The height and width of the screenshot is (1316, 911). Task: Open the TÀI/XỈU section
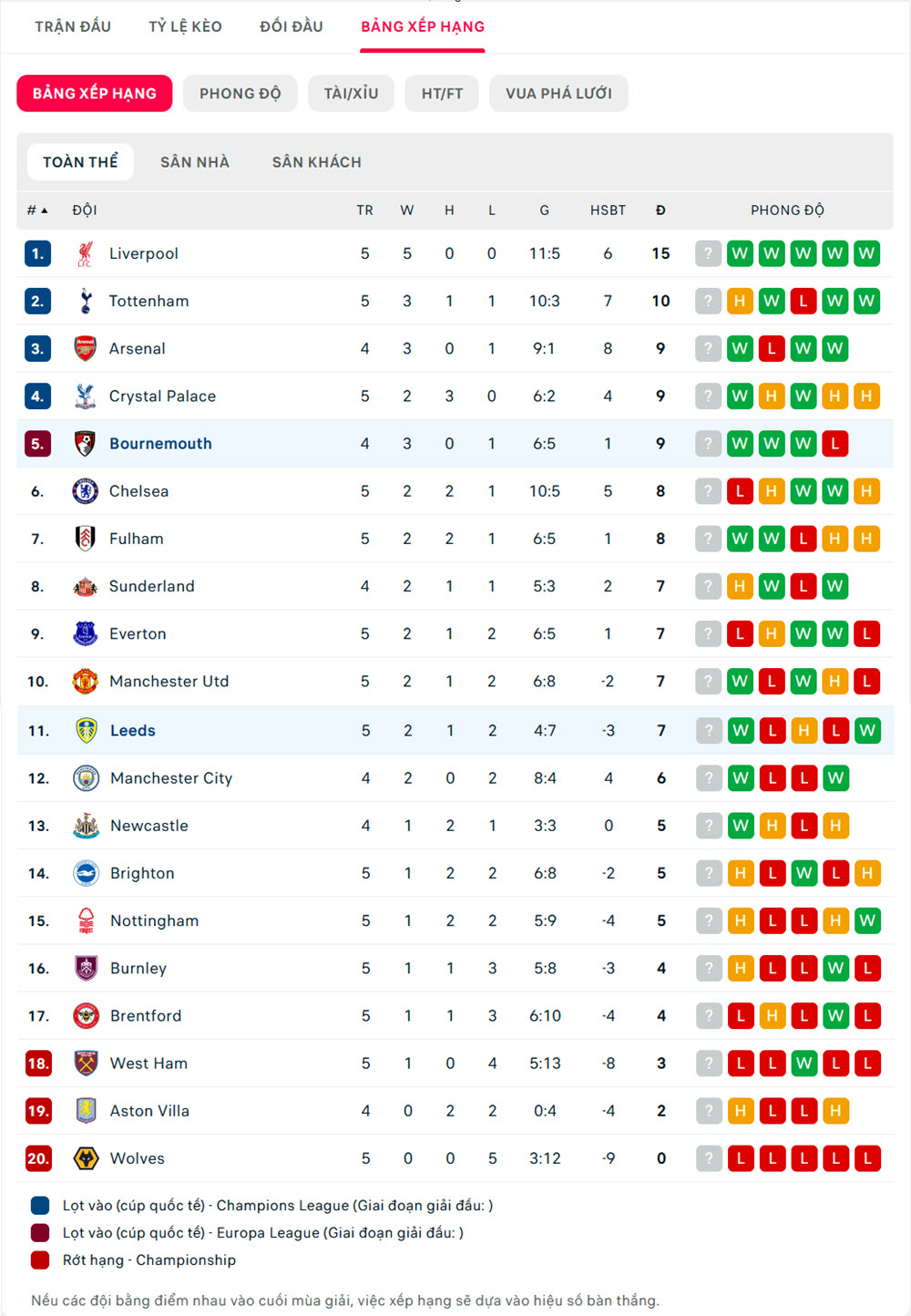(351, 93)
